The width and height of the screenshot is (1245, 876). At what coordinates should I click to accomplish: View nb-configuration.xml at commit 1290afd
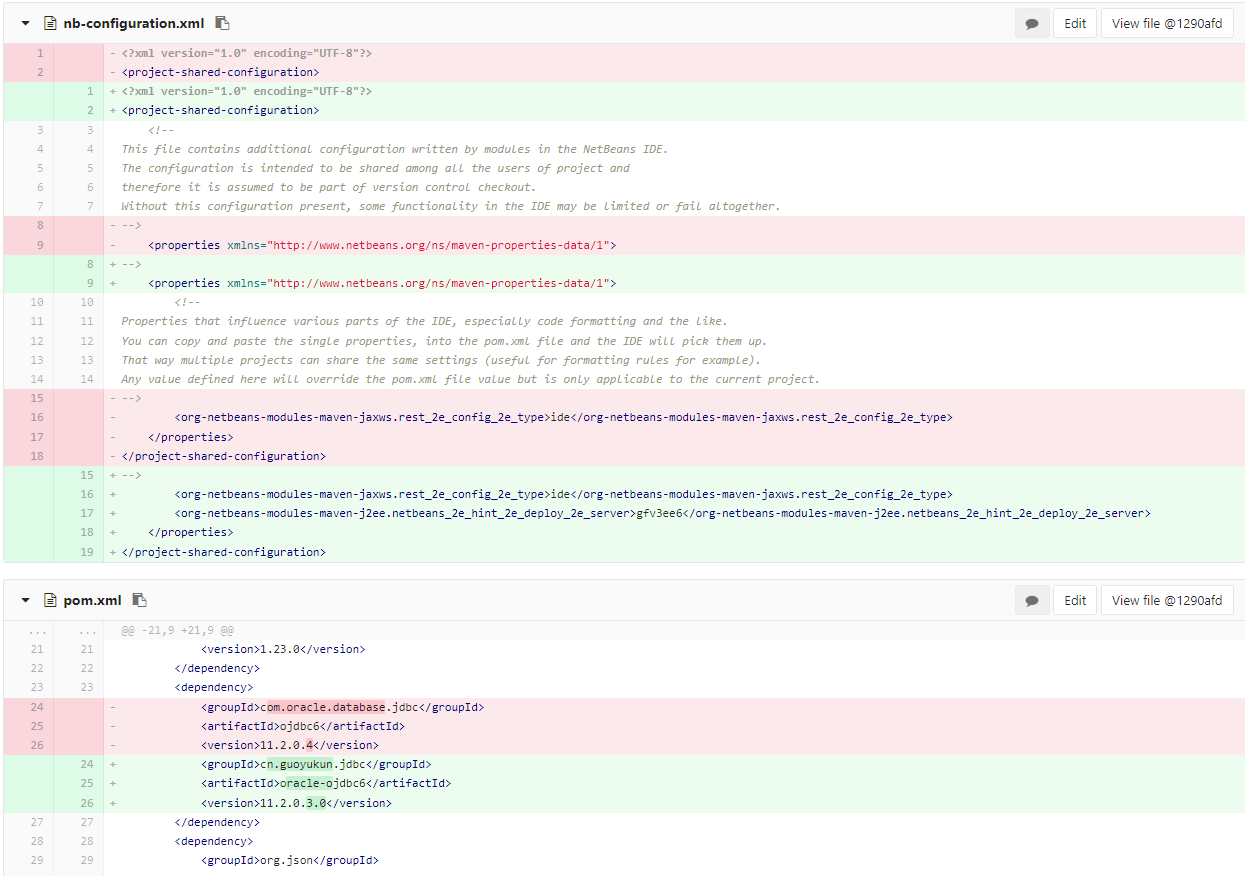pyautogui.click(x=1166, y=23)
